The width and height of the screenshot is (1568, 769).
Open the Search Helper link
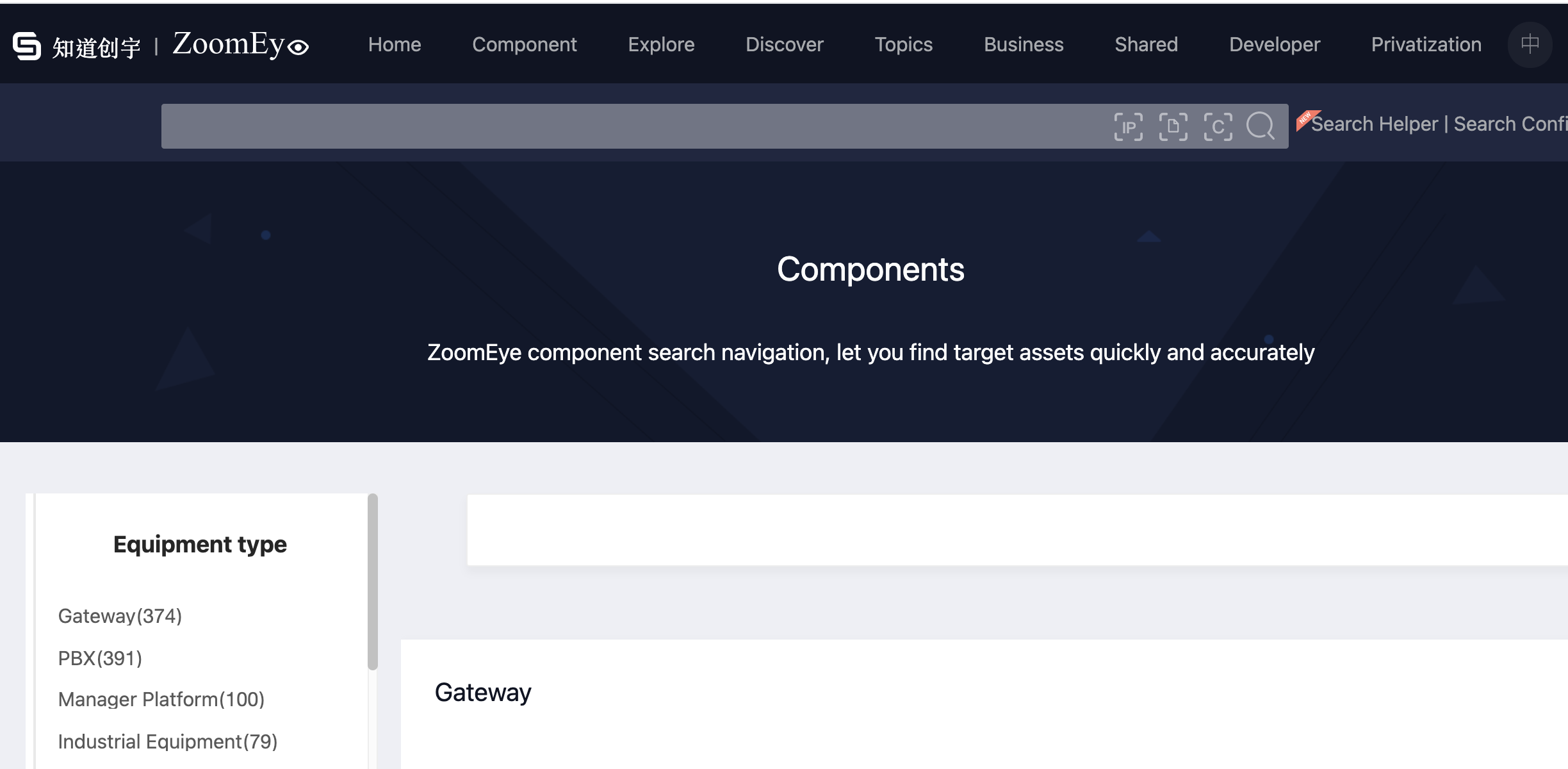tap(1375, 124)
